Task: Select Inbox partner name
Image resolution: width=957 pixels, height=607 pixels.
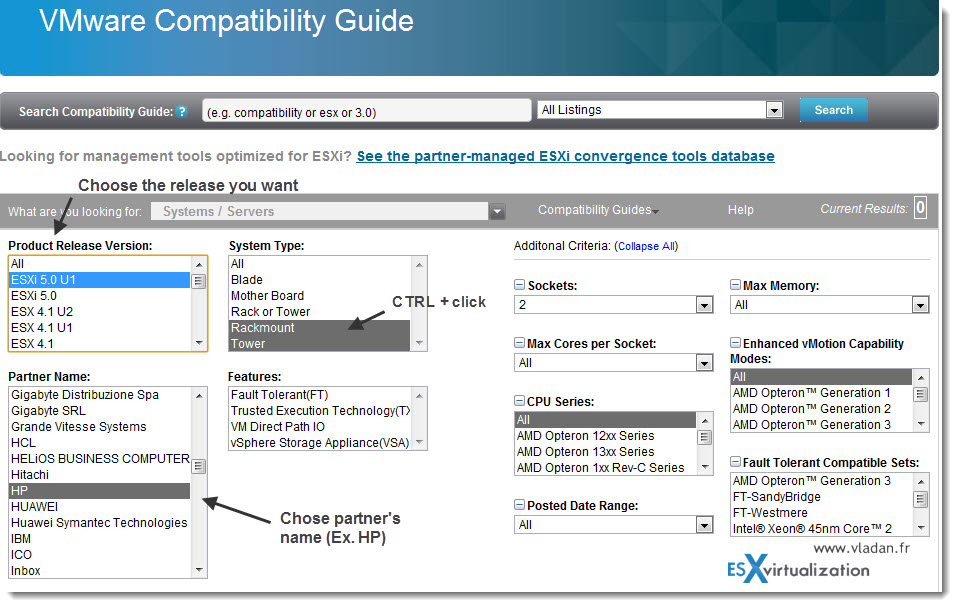Action: point(99,570)
